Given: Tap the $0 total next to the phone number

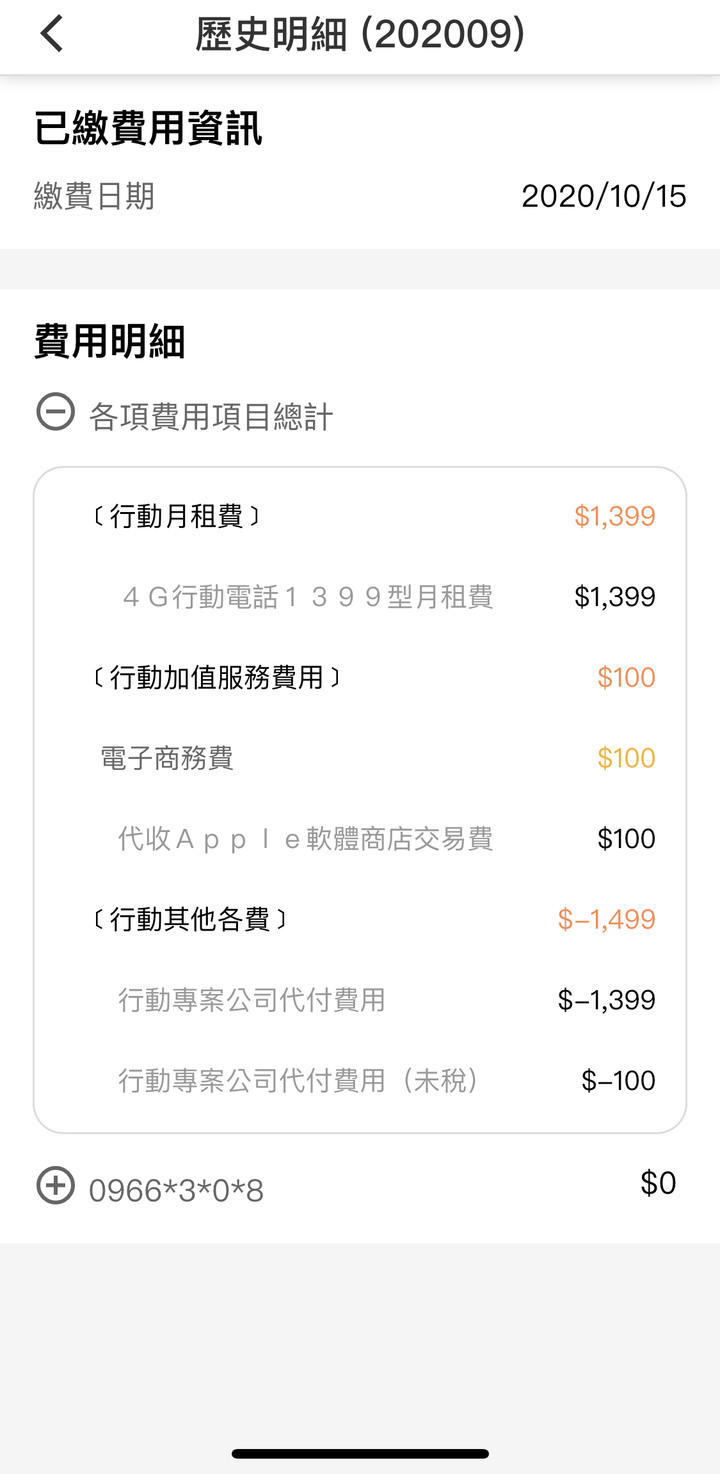Looking at the screenshot, I should (x=658, y=1183).
